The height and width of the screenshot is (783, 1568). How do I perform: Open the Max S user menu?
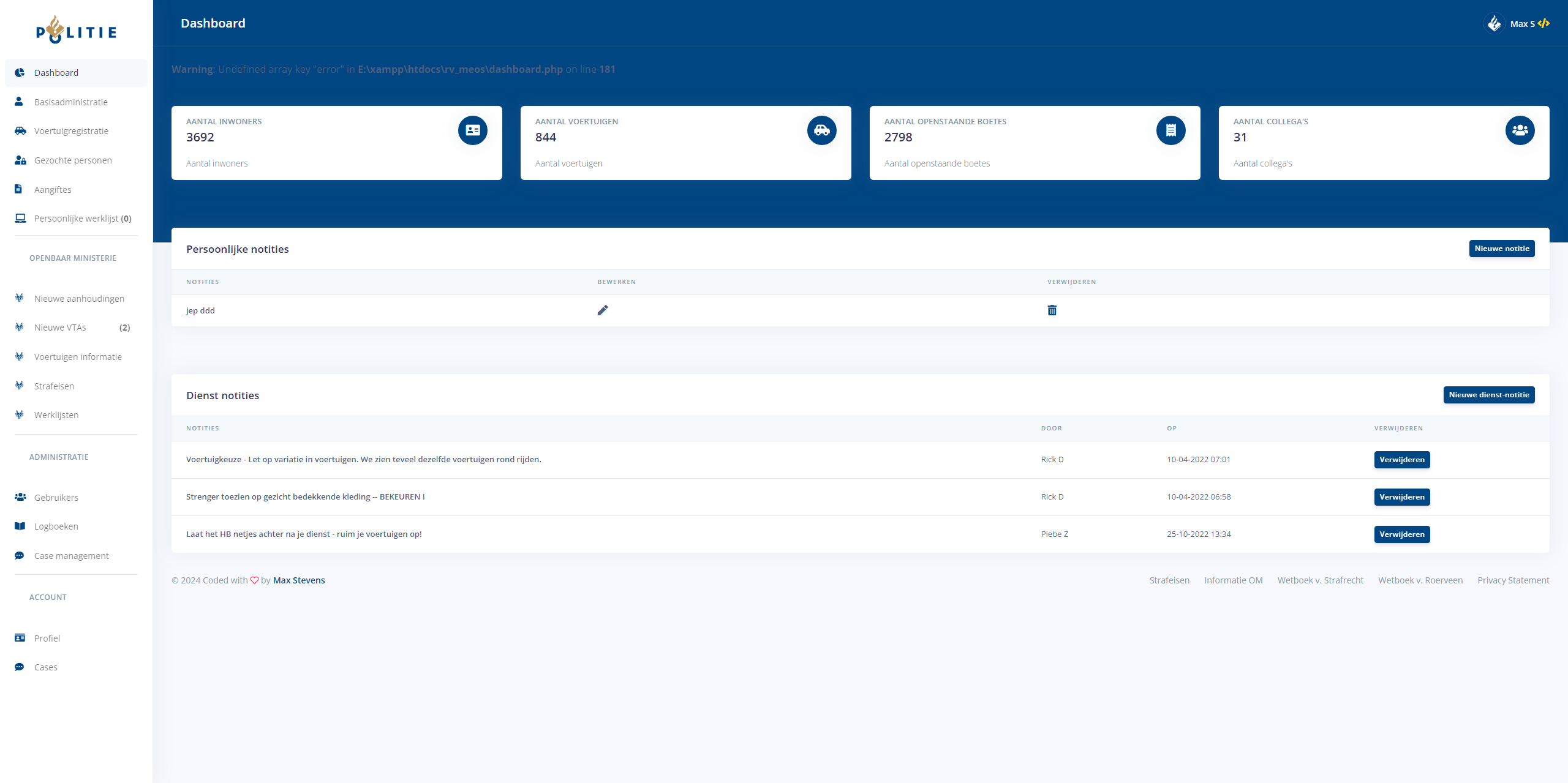[x=1523, y=24]
